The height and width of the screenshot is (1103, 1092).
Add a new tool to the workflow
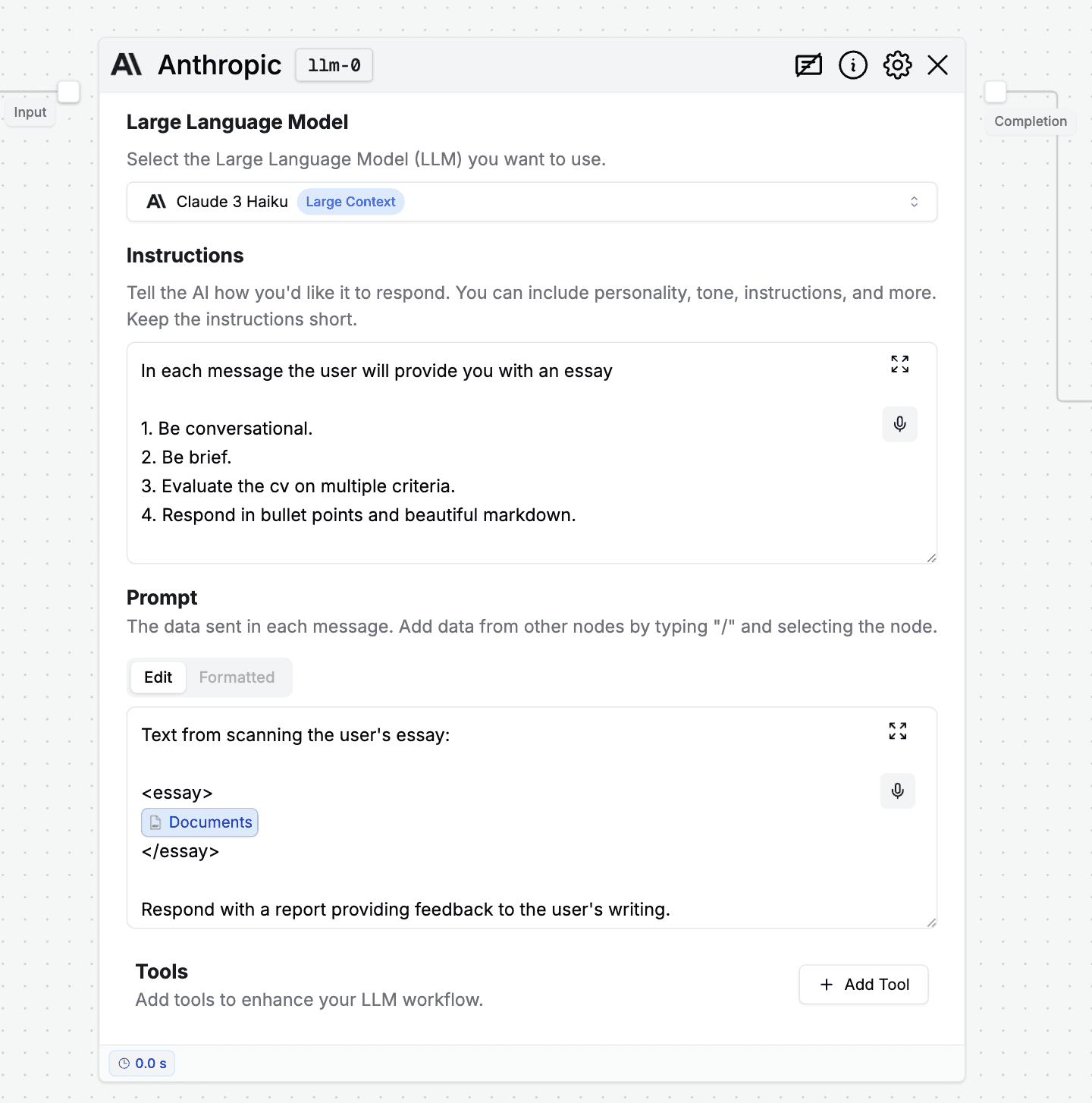coord(864,985)
